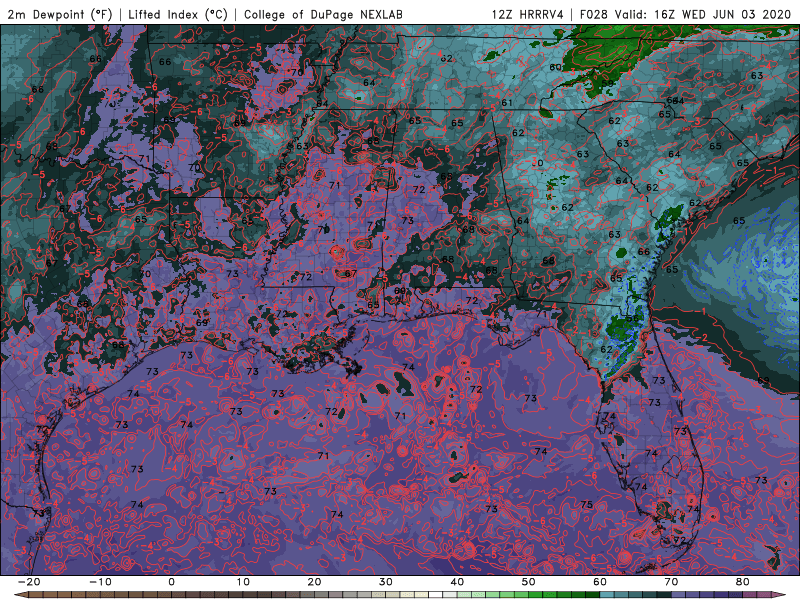Click the 75 dewpoint value west of Florida
The width and height of the screenshot is (800, 600).
point(587,505)
